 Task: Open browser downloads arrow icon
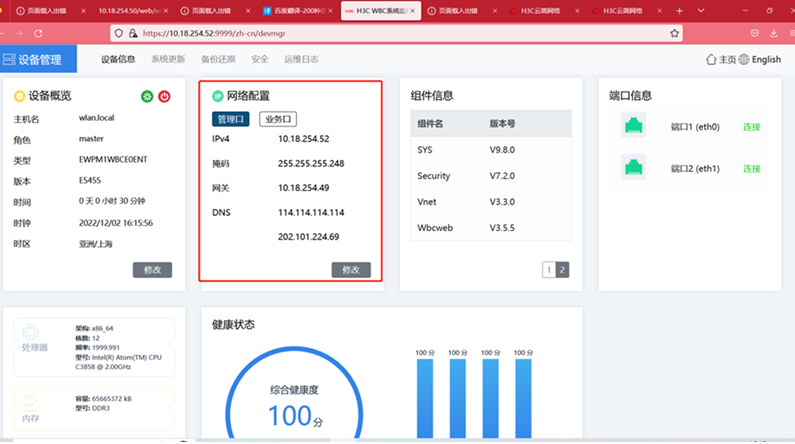774,33
